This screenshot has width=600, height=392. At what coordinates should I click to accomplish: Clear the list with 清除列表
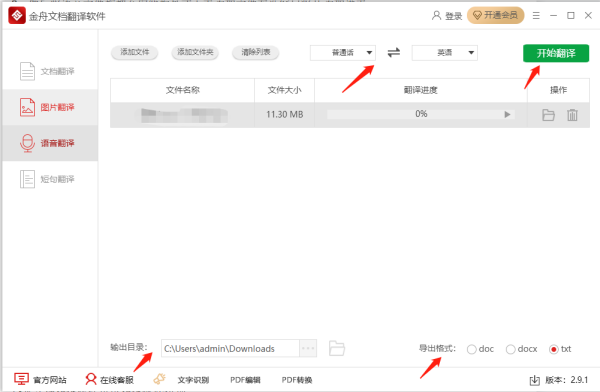[x=255, y=52]
